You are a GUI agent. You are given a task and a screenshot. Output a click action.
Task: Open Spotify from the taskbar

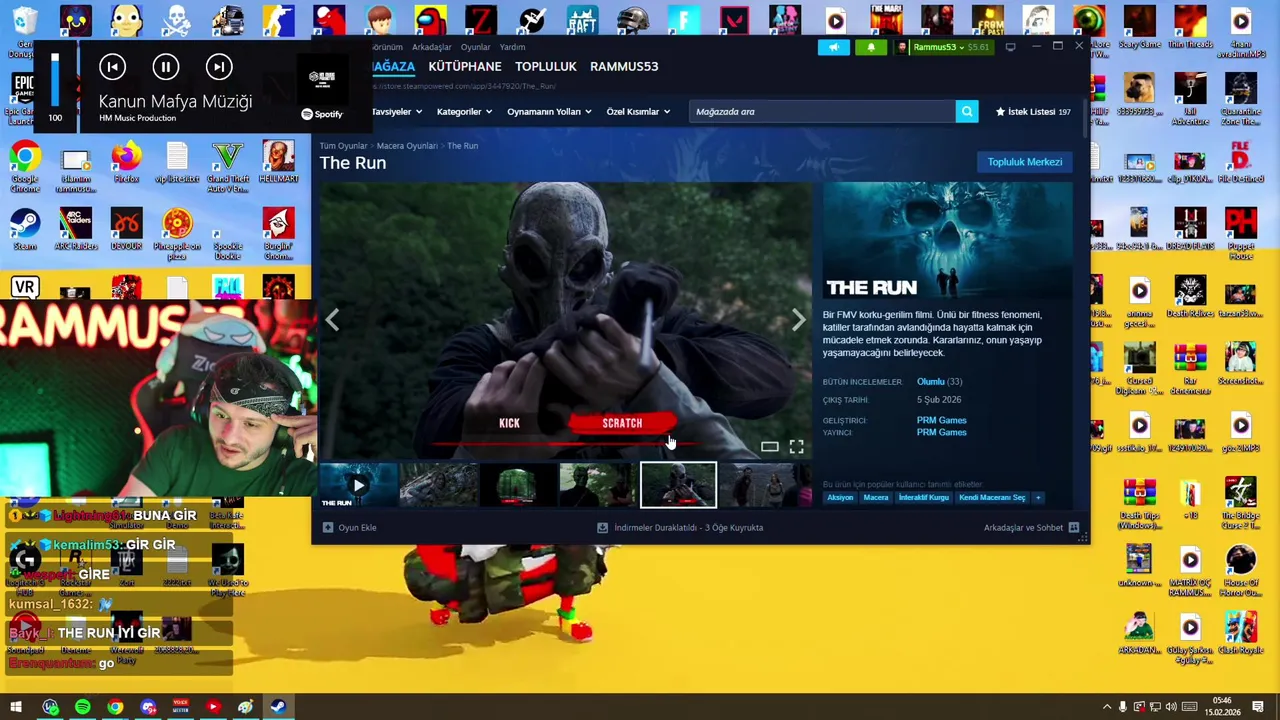click(x=83, y=707)
